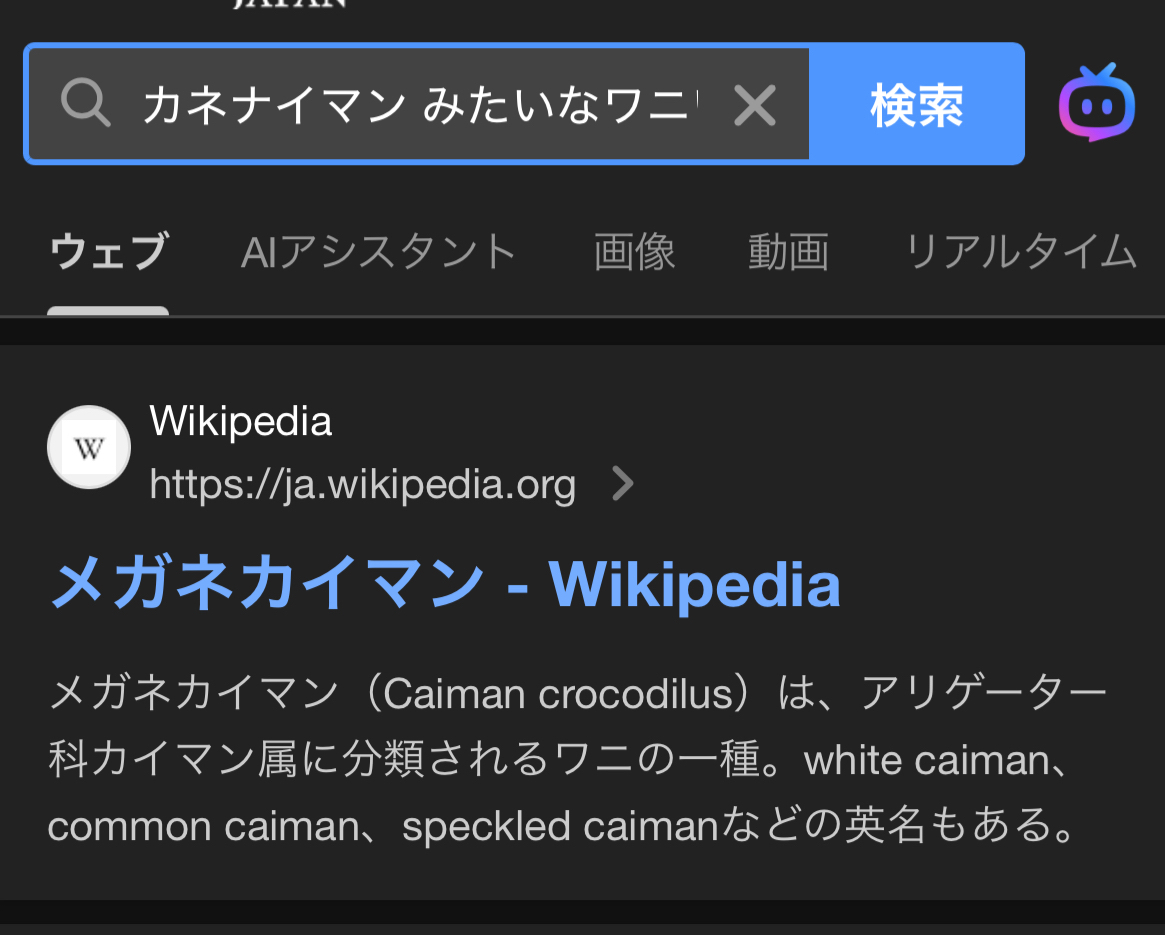The width and height of the screenshot is (1165, 935).
Task: Open the メガネカイマン - Wikipedia result title
Action: point(445,585)
